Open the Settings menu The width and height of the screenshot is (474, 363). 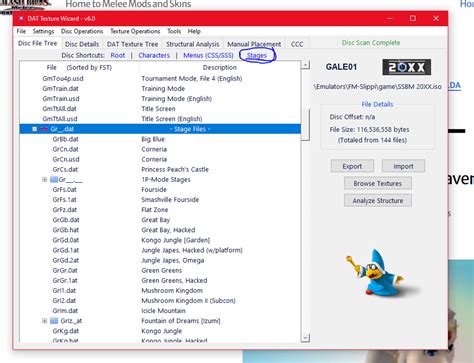(43, 31)
